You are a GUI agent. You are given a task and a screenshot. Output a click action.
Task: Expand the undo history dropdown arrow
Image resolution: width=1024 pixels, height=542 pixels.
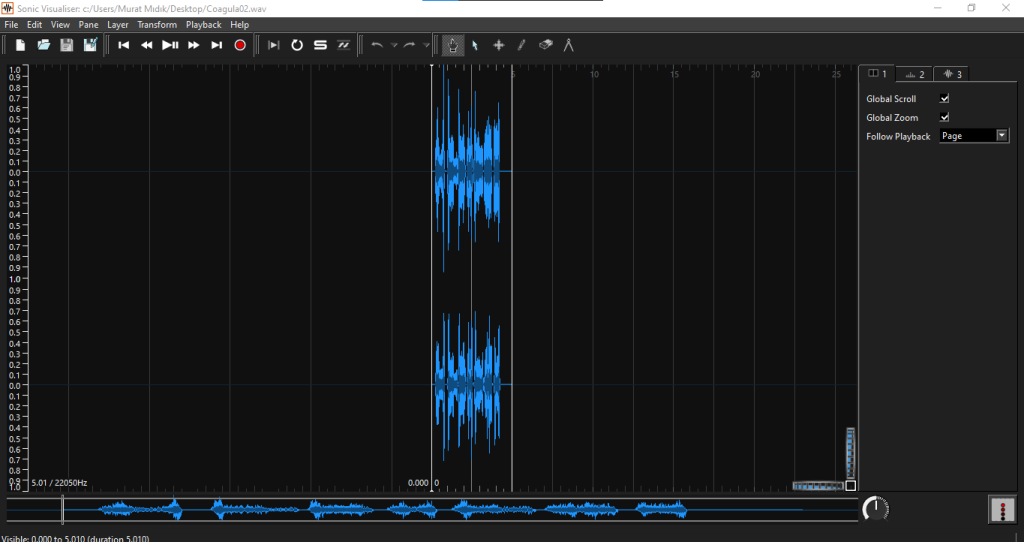coord(394,45)
